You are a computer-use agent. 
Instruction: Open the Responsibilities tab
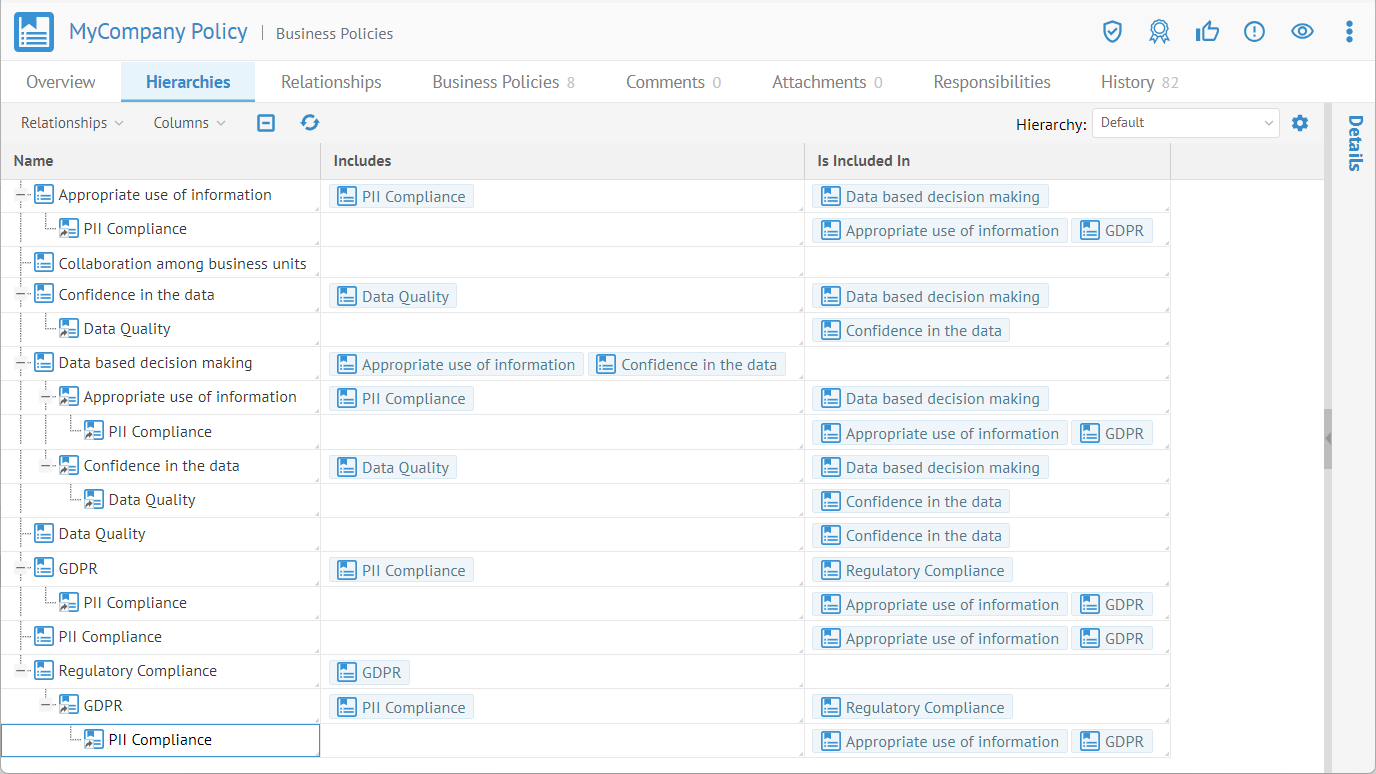[x=991, y=82]
